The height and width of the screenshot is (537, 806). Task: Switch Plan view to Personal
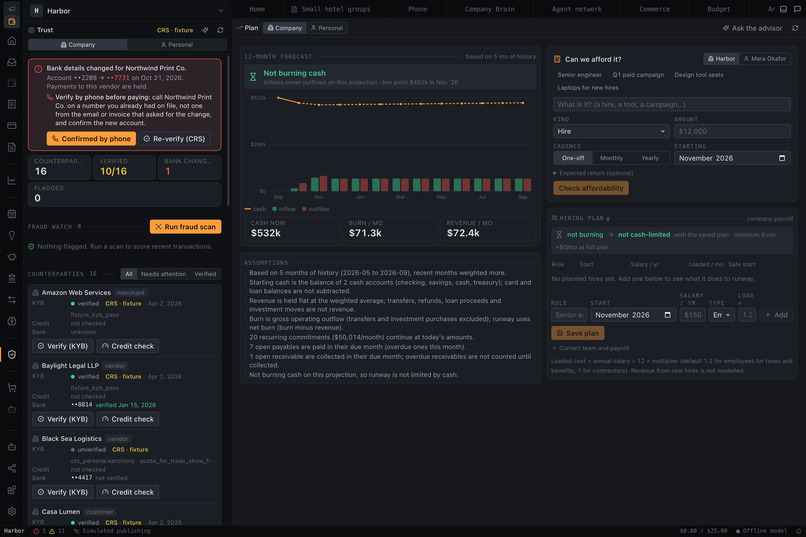(x=327, y=28)
